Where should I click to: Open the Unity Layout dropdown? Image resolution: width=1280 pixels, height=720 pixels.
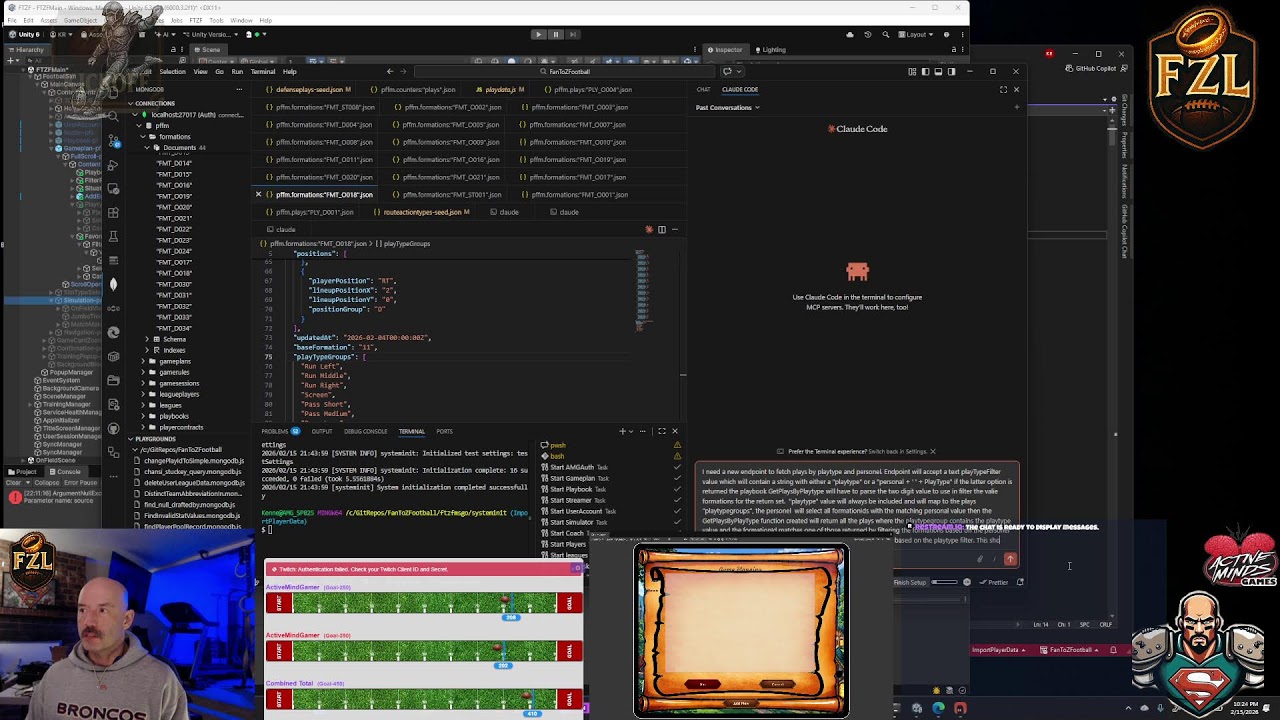click(917, 34)
